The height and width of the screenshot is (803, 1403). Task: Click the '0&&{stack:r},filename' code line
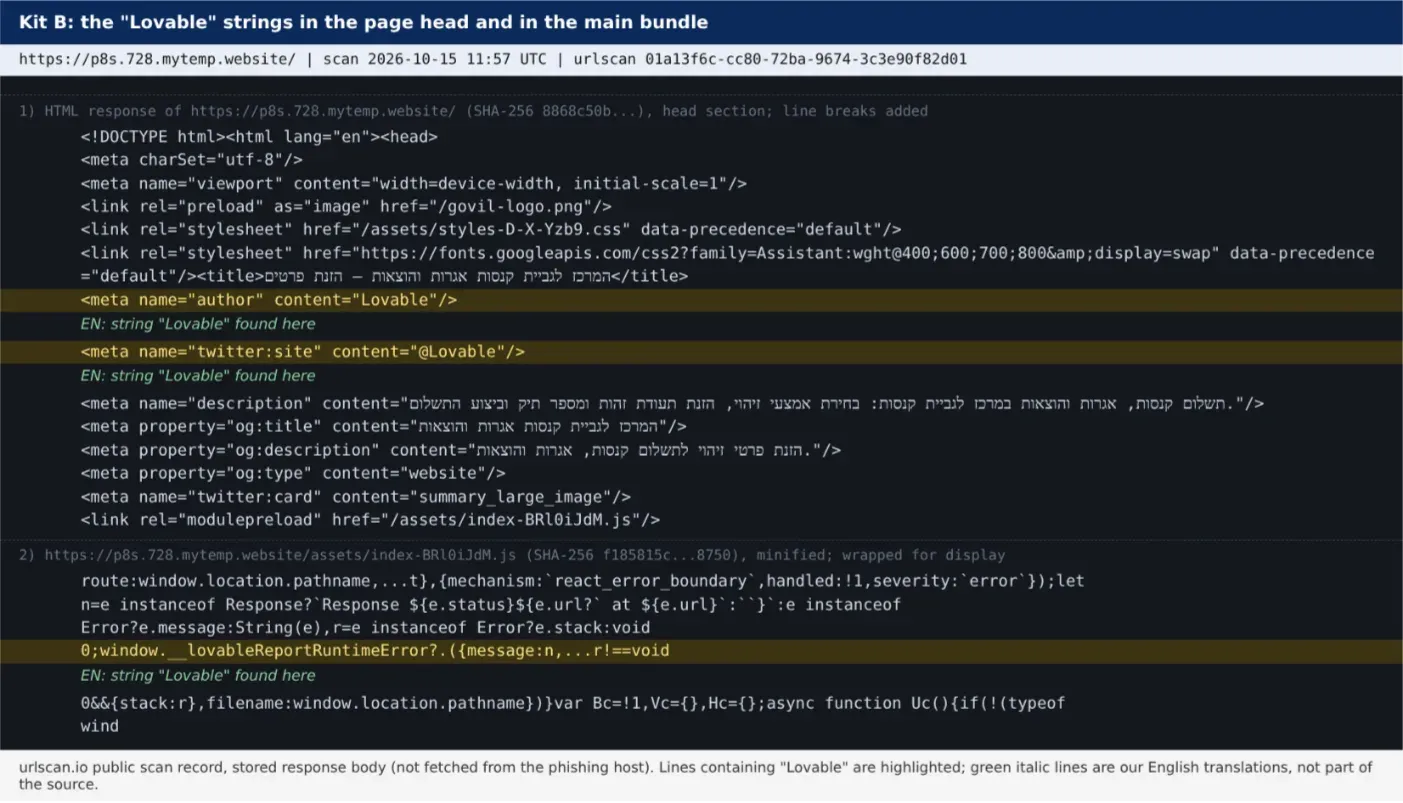573,703
